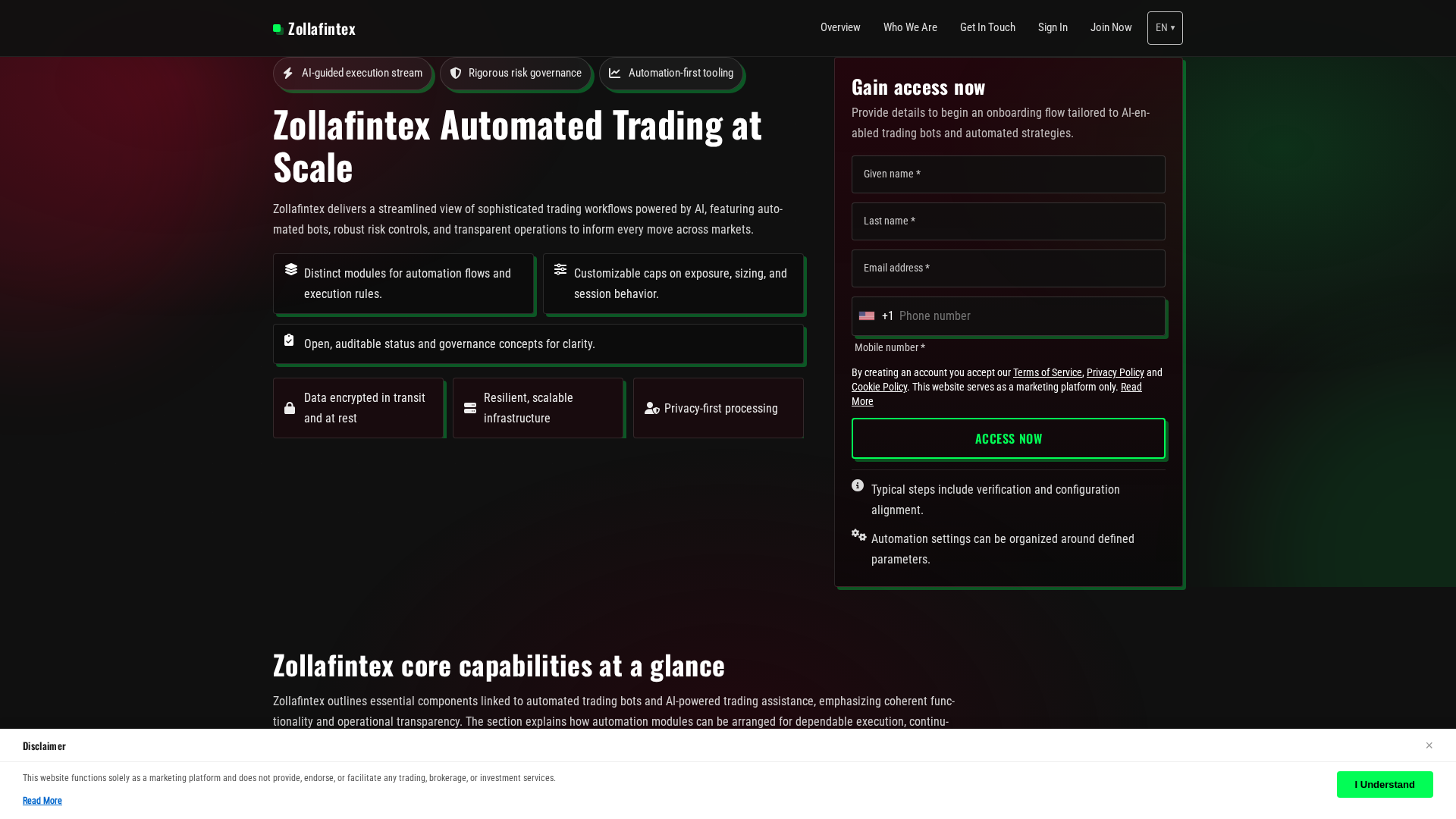The width and height of the screenshot is (1456, 819).
Task: Submit with the ACCESS NOW button
Action: point(1009,438)
